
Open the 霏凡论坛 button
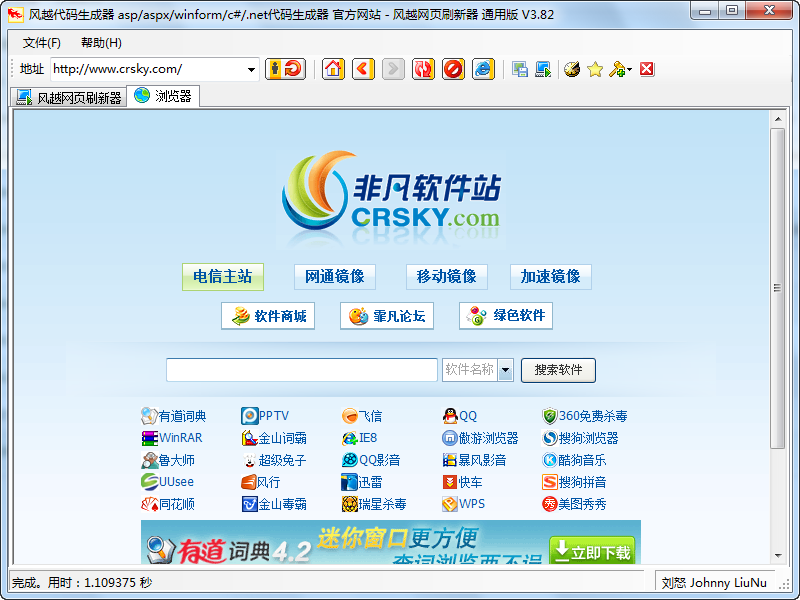[387, 316]
